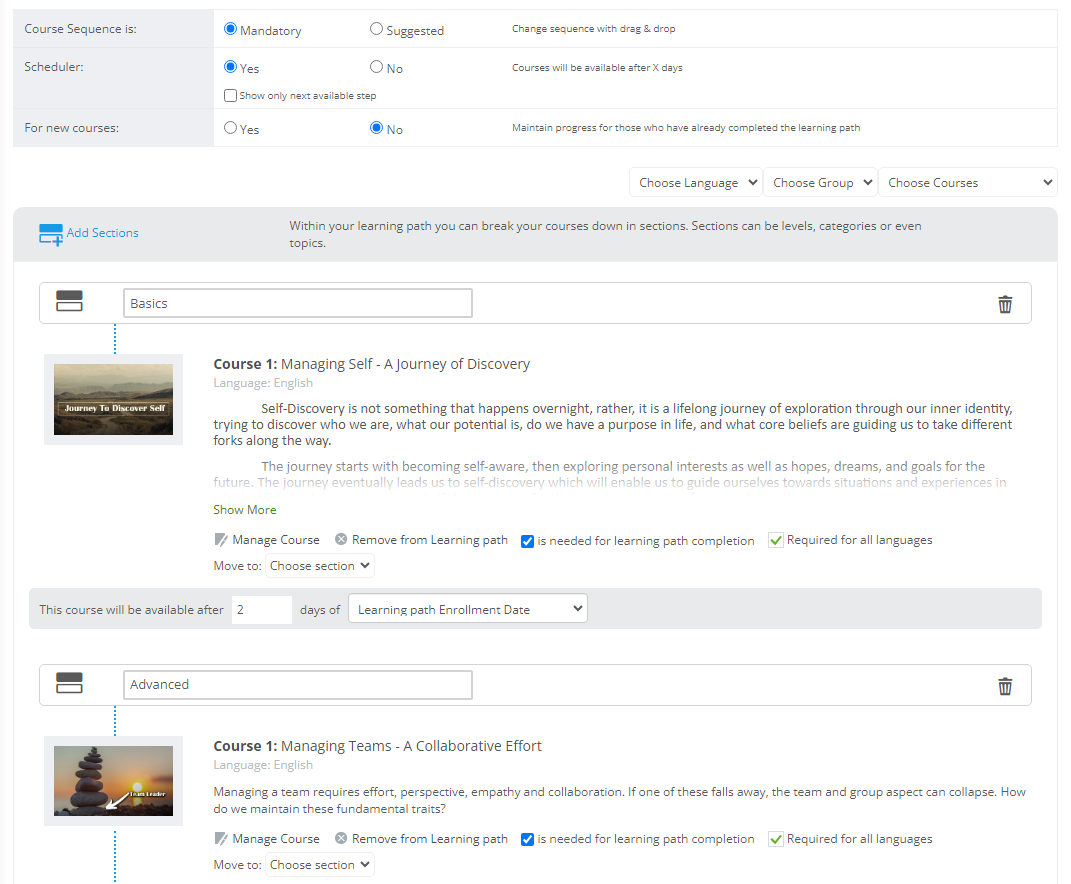Delete the Basics section using its trash icon

click(x=1005, y=303)
